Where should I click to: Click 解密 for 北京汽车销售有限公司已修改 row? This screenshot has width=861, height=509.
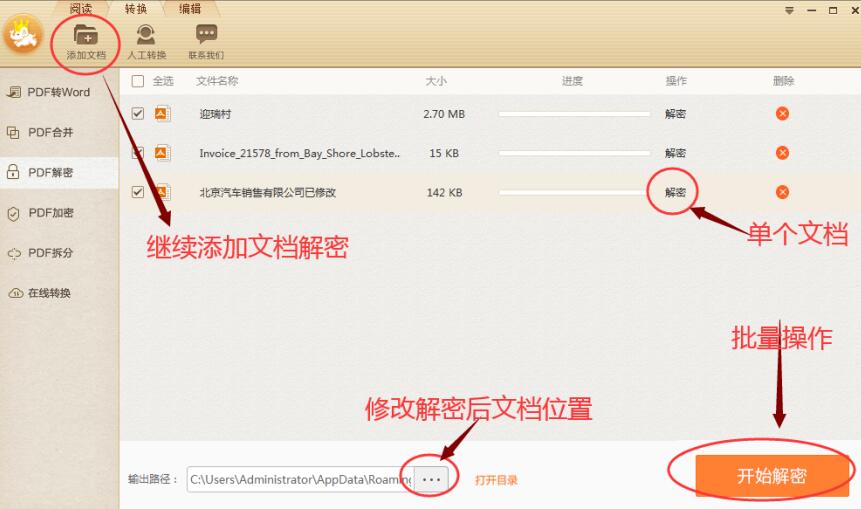675,192
